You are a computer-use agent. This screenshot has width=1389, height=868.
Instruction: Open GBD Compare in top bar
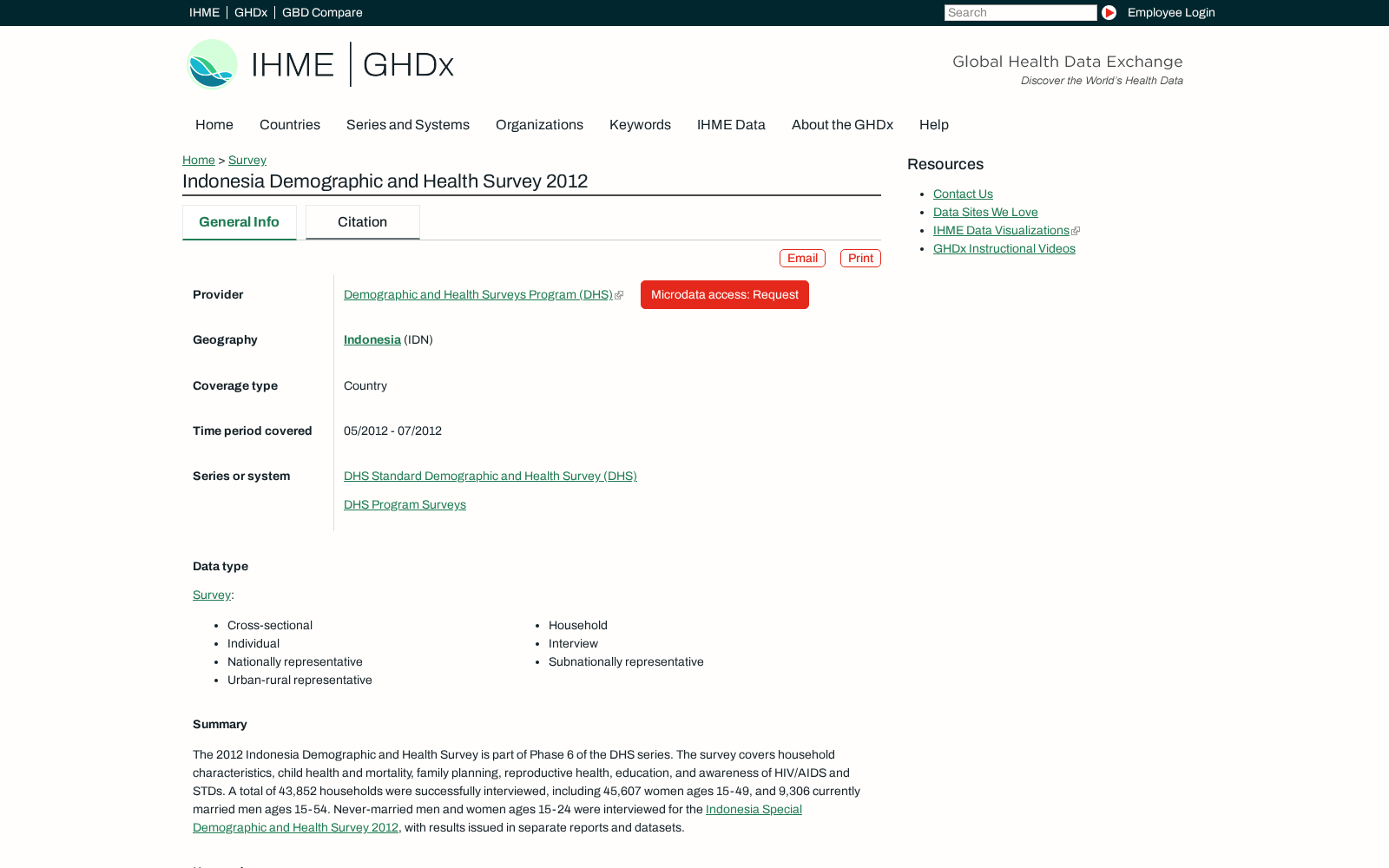[x=322, y=12]
